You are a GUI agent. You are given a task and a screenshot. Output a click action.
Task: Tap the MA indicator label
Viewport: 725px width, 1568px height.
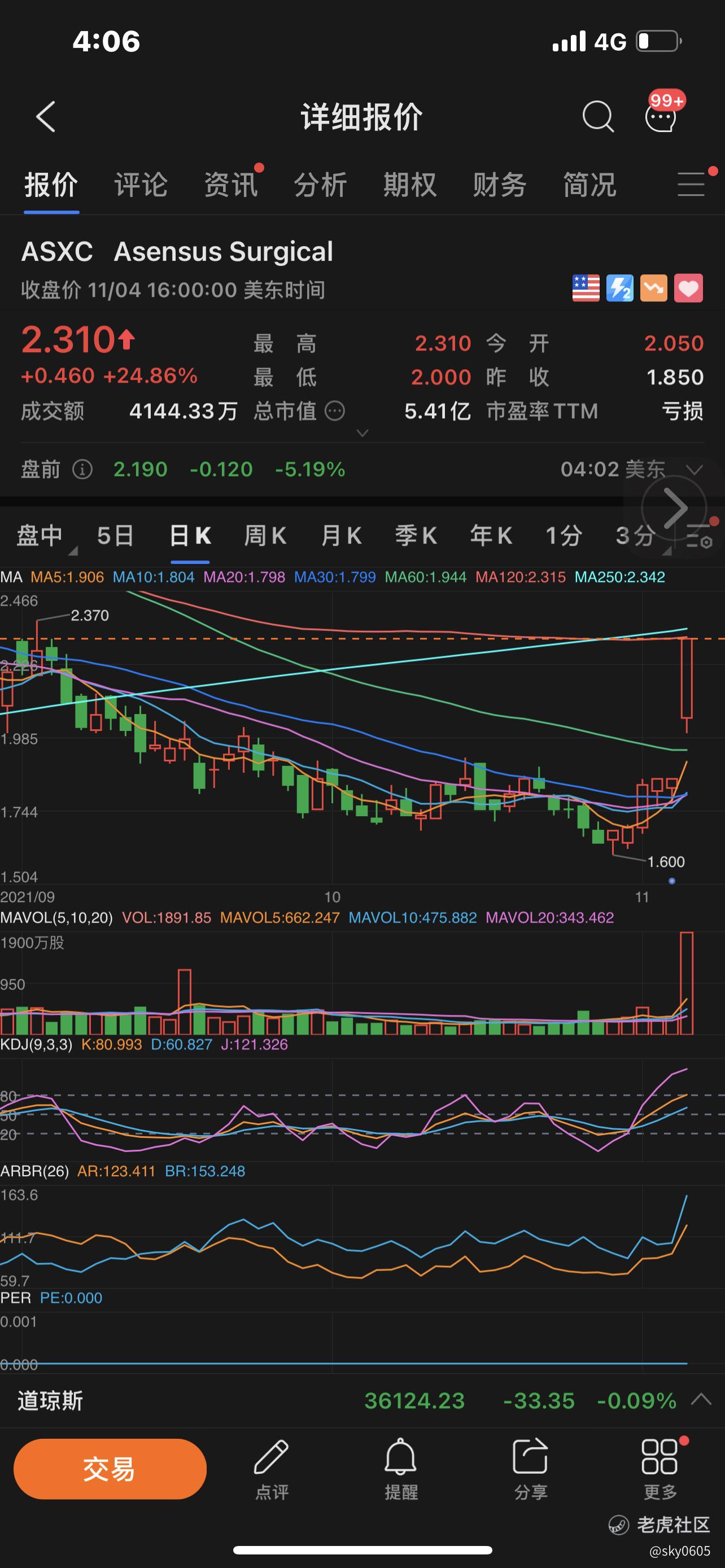pyautogui.click(x=11, y=577)
